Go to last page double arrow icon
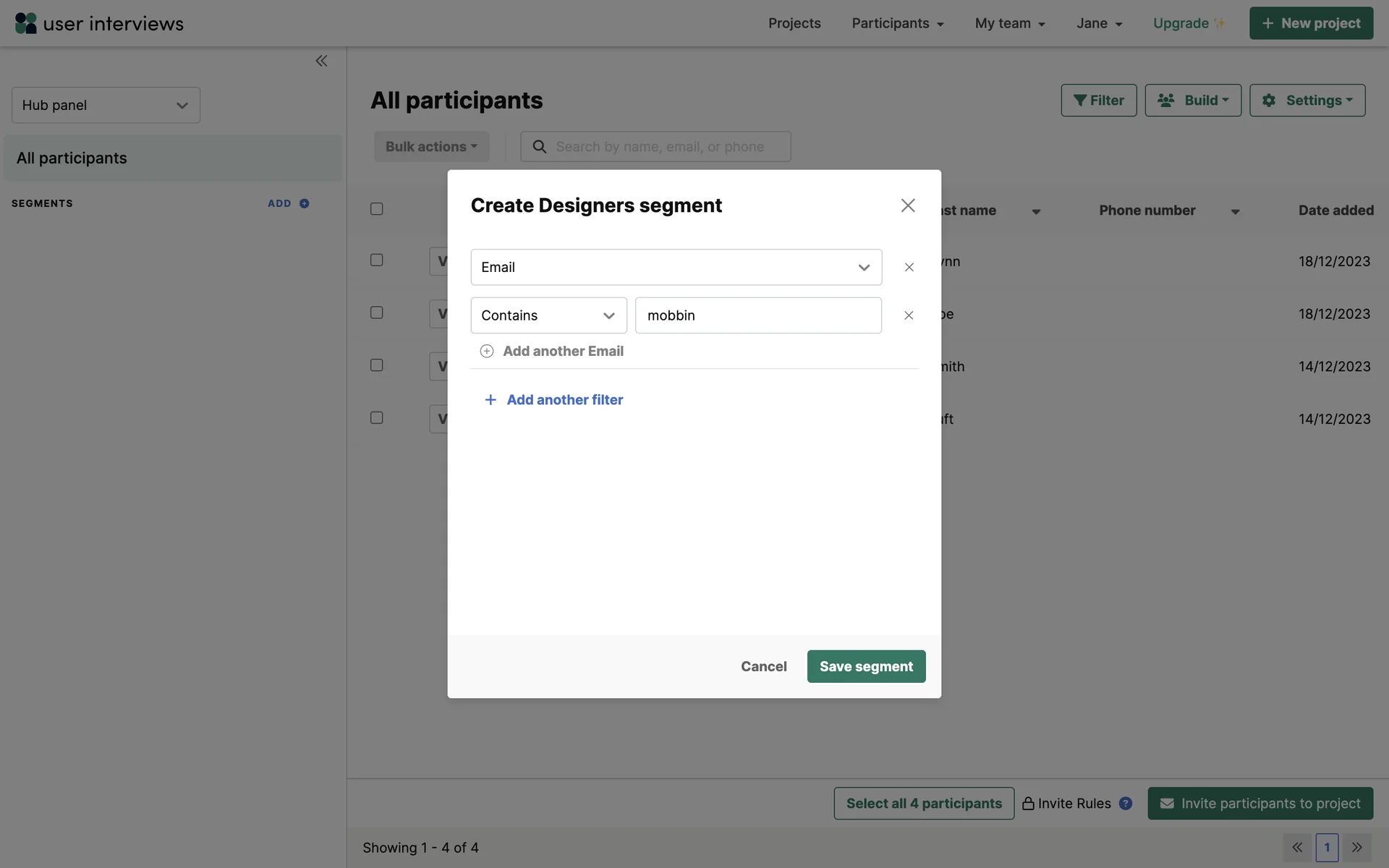Image resolution: width=1389 pixels, height=868 pixels. coord(1357,848)
